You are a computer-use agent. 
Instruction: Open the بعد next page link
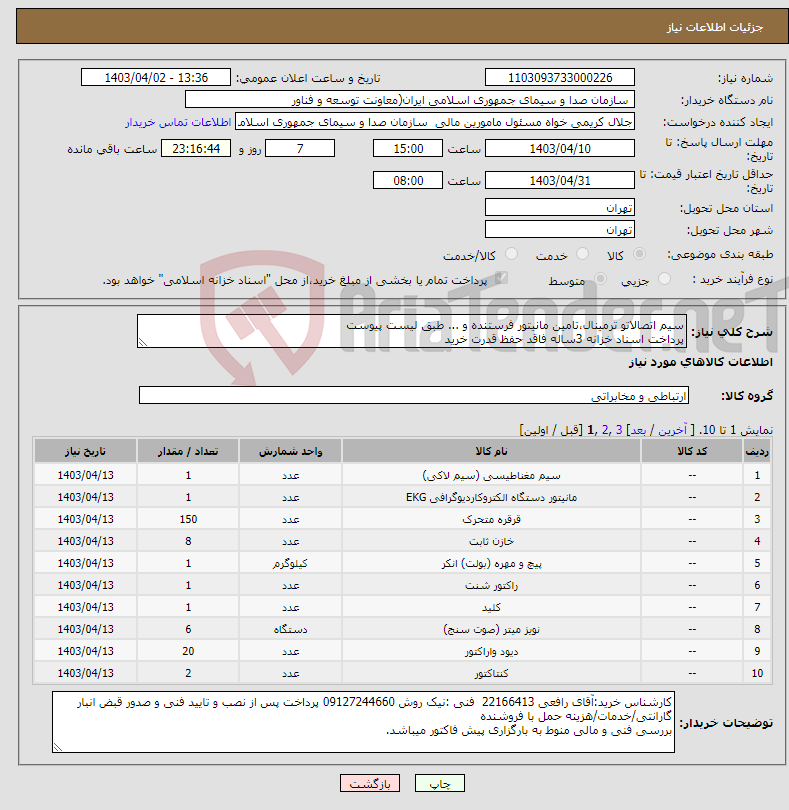pyautogui.click(x=638, y=430)
